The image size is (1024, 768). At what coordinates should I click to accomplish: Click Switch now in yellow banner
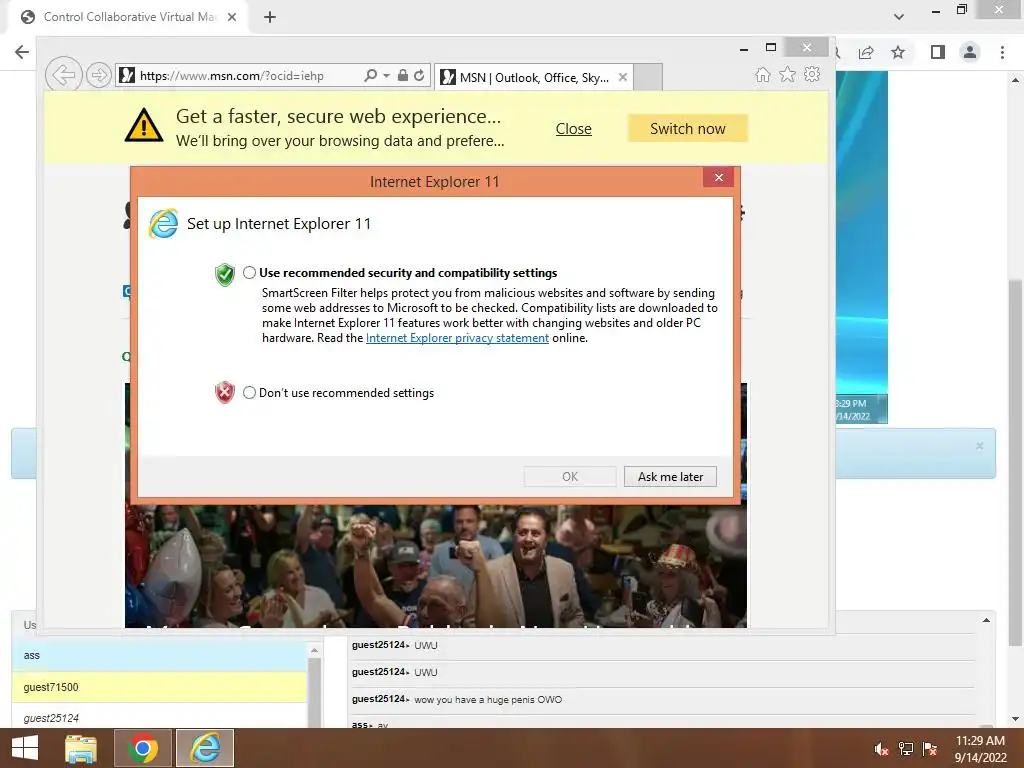(x=688, y=129)
